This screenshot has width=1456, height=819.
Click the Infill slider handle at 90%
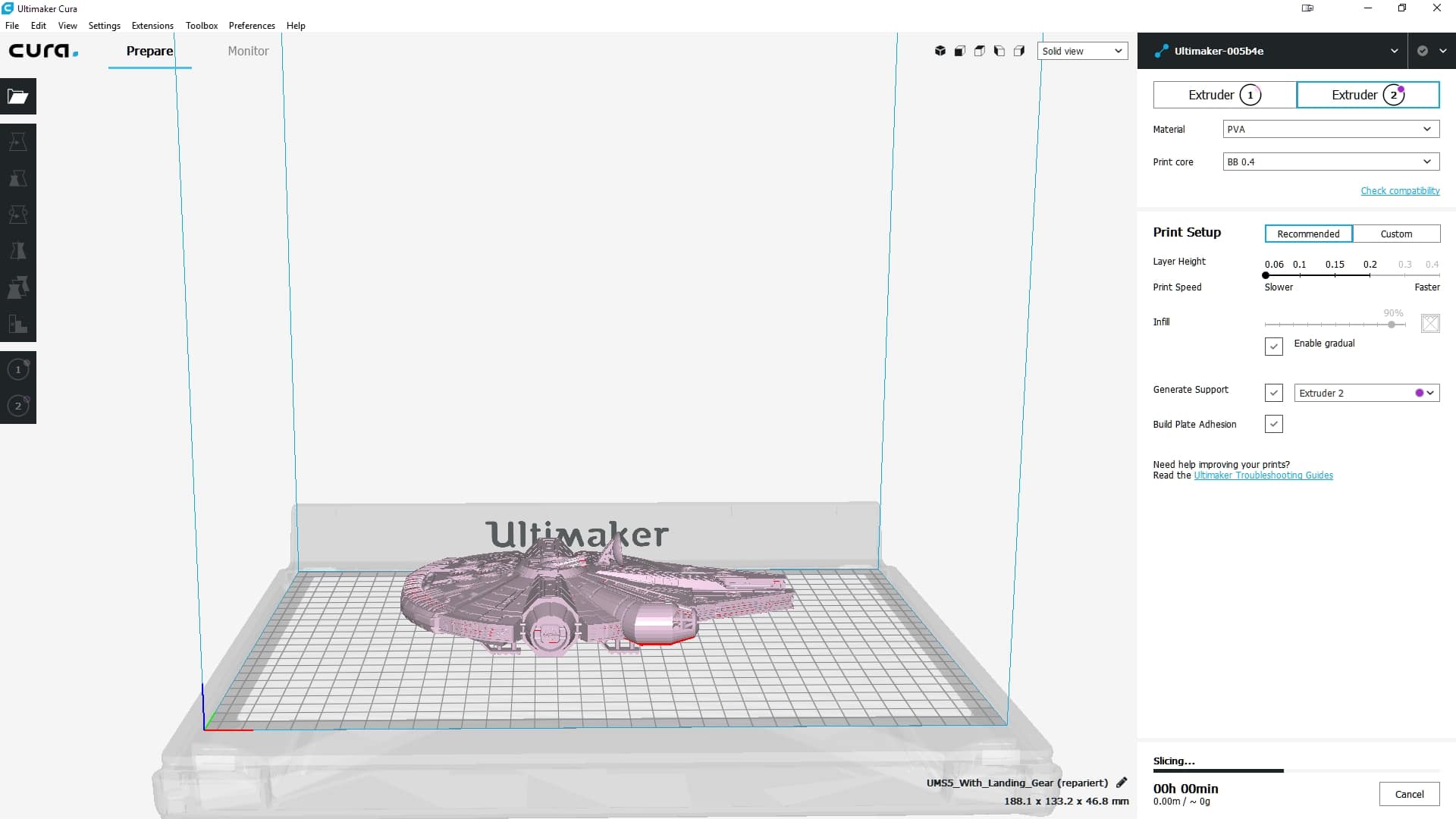[x=1392, y=325]
